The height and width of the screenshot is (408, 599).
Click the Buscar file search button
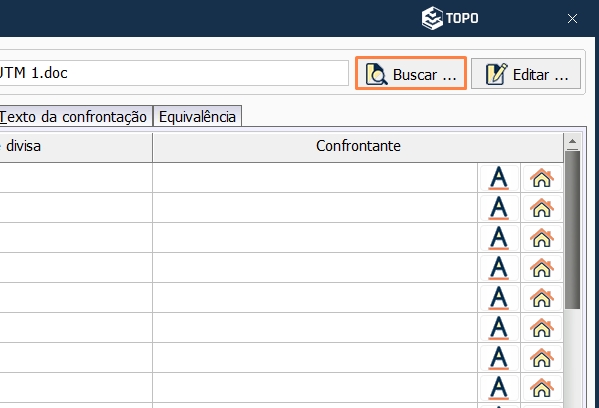(x=411, y=73)
